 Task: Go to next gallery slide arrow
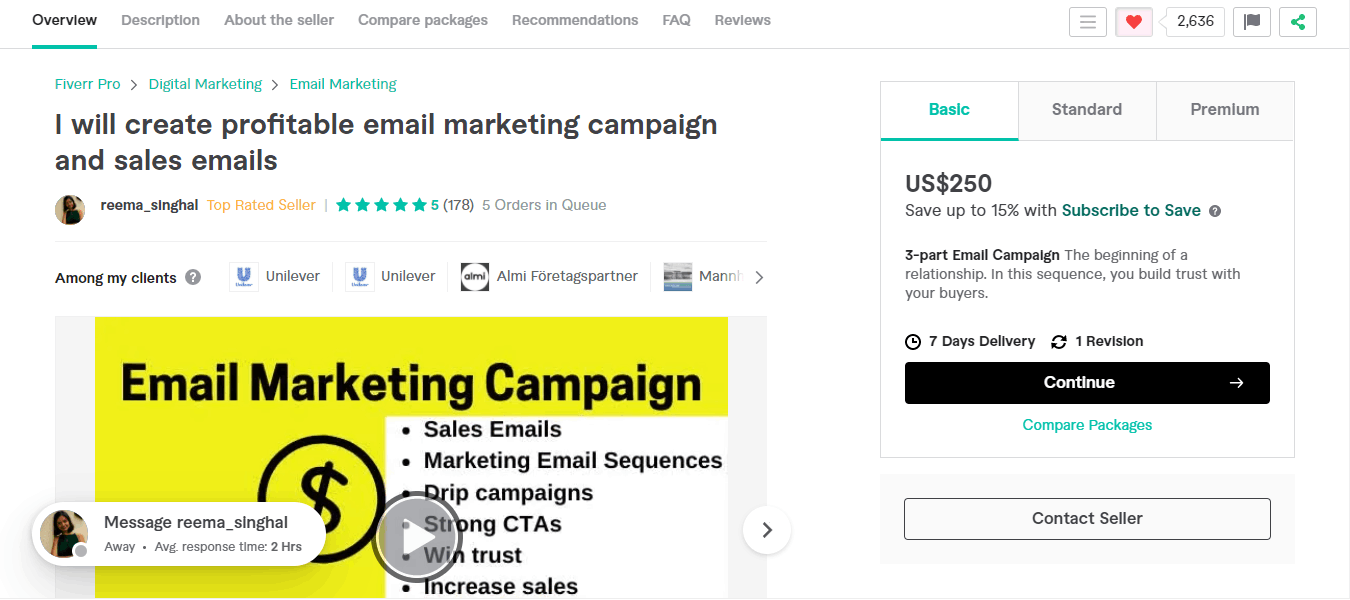[767, 530]
